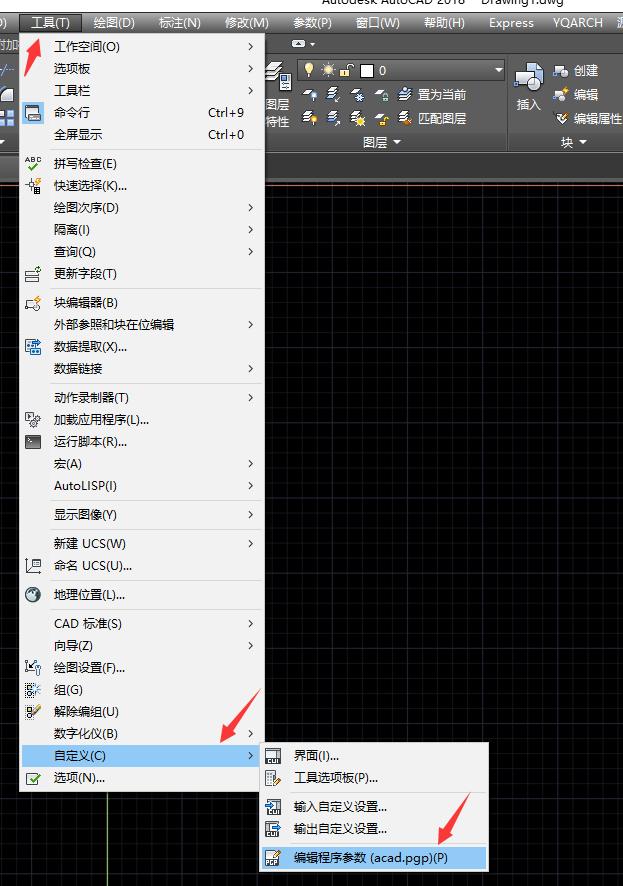The width and height of the screenshot is (623, 886).
Task: Click the 更新字段 update field icon
Action: [33, 273]
